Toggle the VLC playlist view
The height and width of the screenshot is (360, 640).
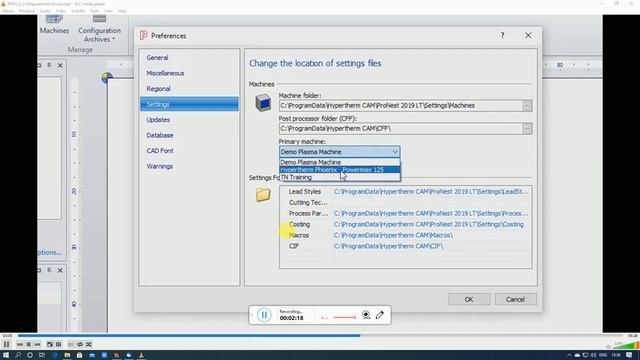coord(71,344)
